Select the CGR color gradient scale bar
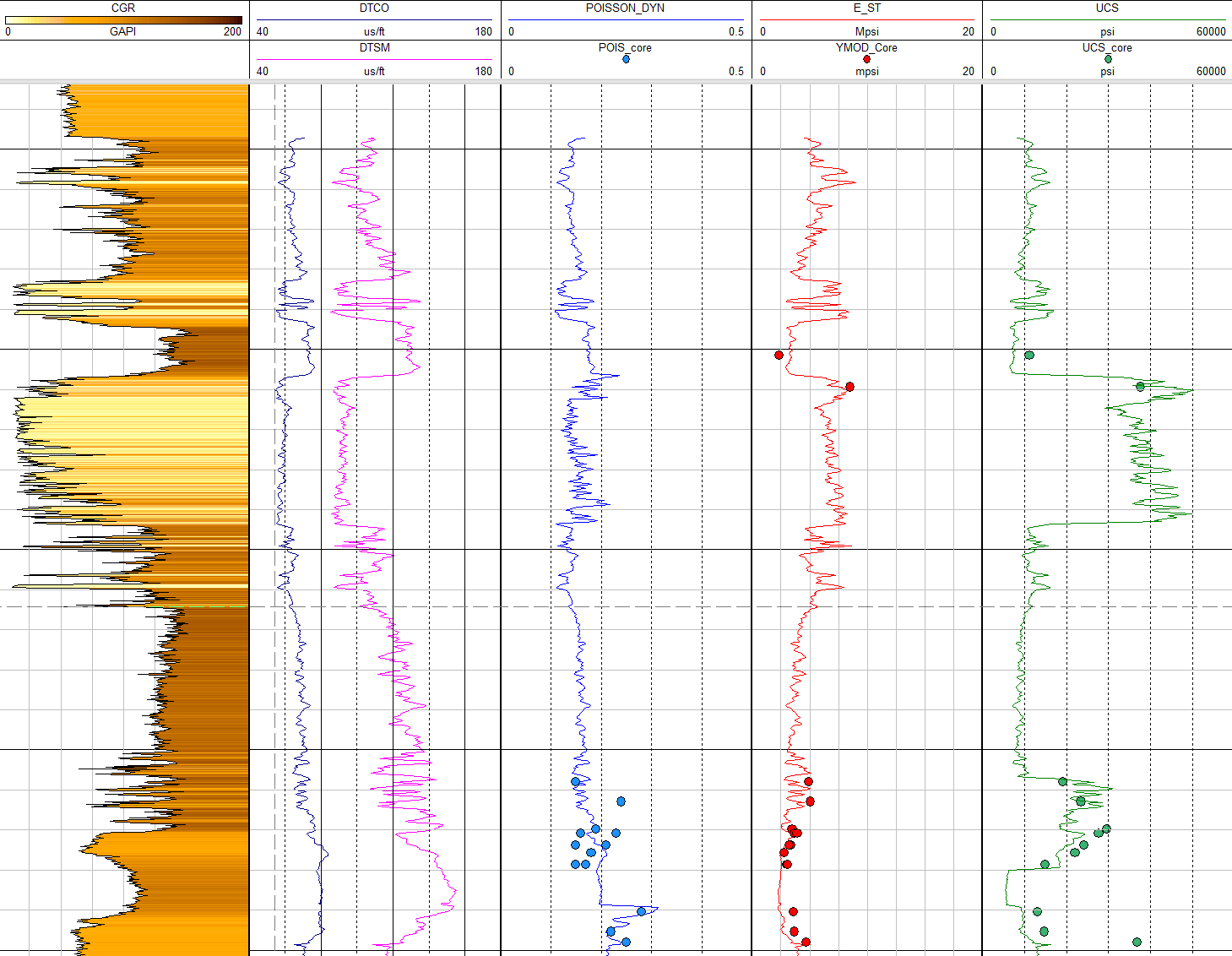This screenshot has width=1232, height=956. point(123,19)
